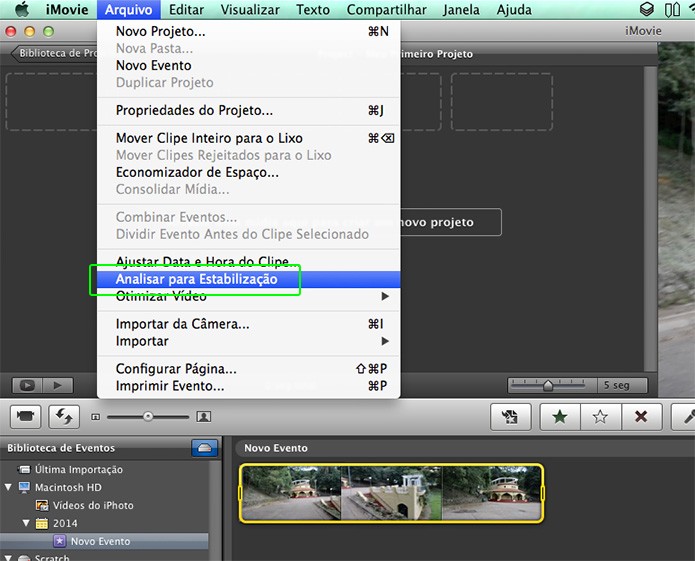Image resolution: width=695 pixels, height=561 pixels.
Task: Click the small filmstrip size icon
Action: [x=95, y=417]
